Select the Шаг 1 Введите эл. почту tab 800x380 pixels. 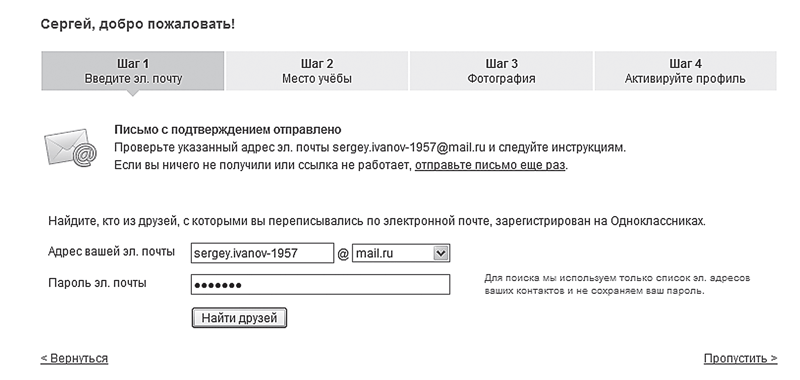tap(133, 71)
